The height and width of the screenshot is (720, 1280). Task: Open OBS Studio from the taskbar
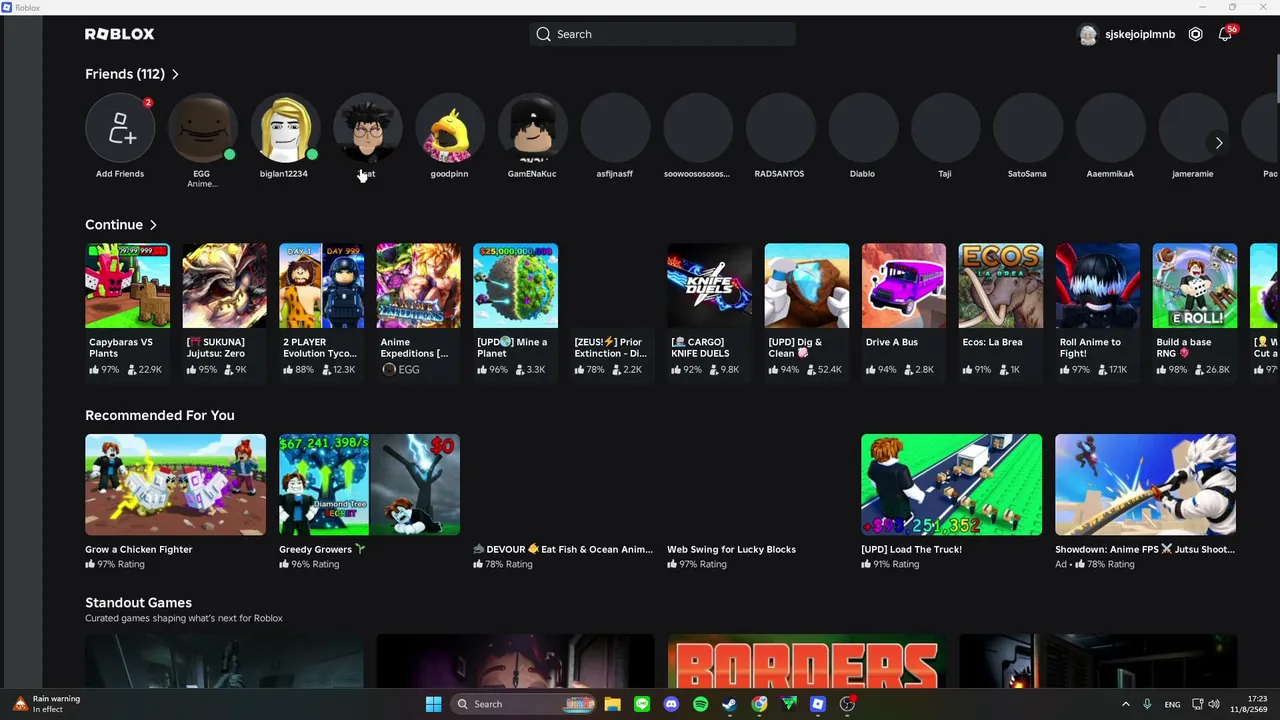coord(848,704)
